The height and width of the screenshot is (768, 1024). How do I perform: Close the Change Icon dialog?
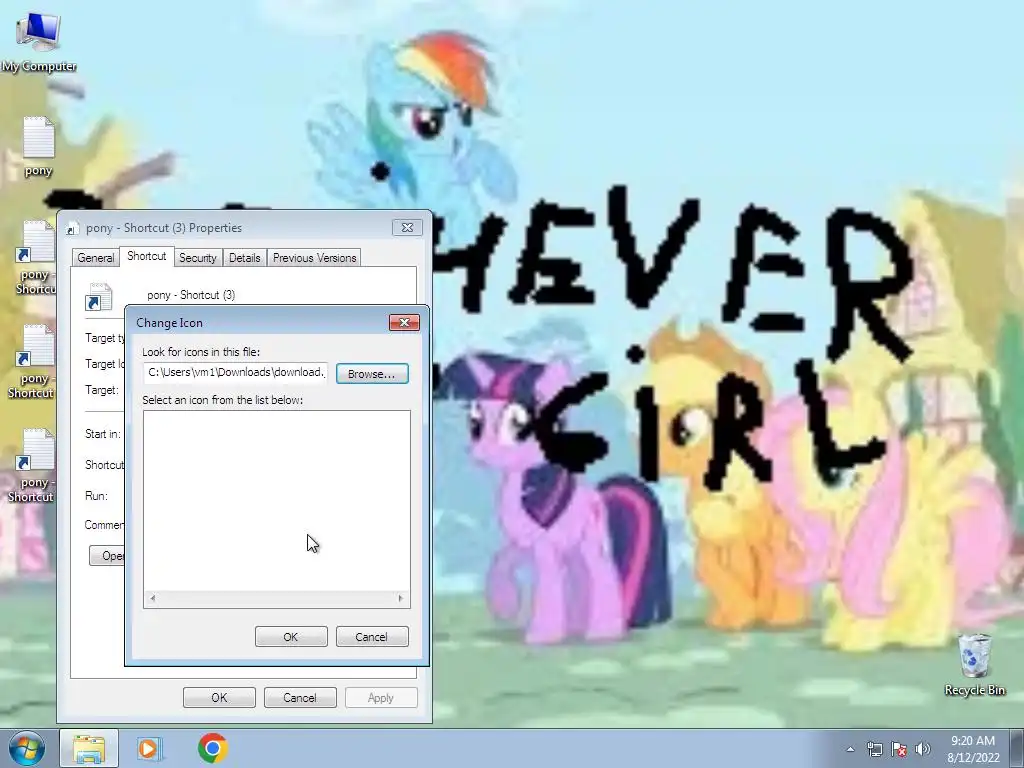point(404,323)
